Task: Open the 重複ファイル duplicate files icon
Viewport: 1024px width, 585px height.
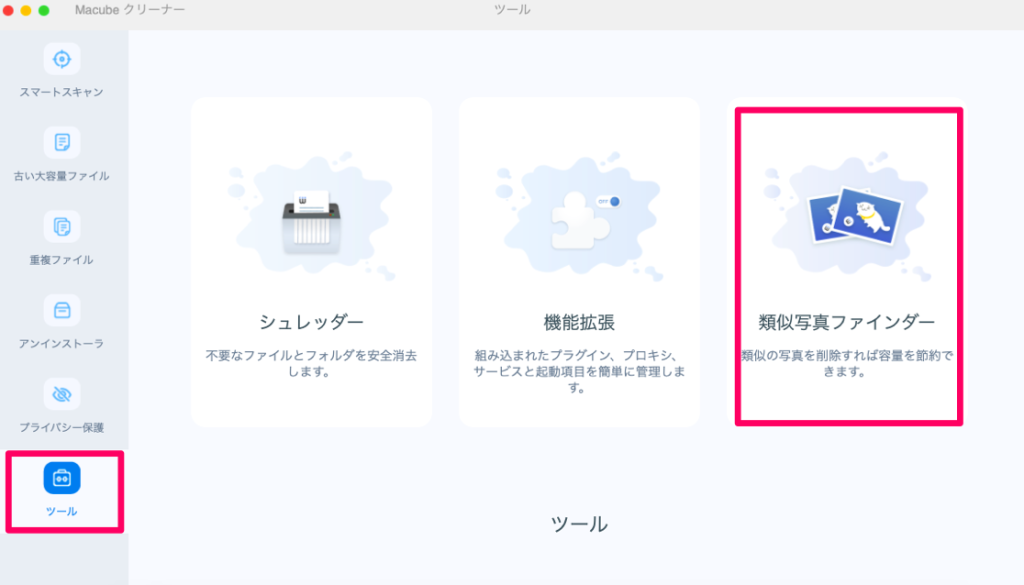Action: click(x=62, y=227)
